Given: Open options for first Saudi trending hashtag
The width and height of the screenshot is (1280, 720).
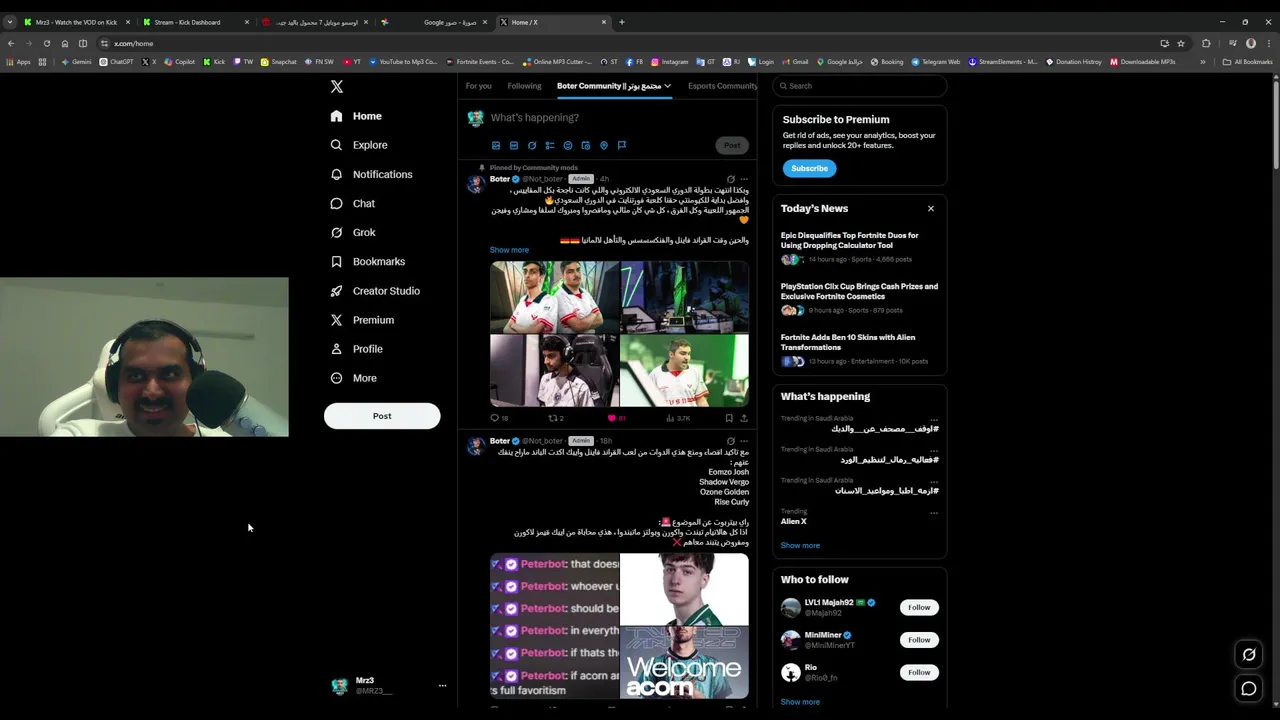Looking at the screenshot, I should pyautogui.click(x=934, y=419).
